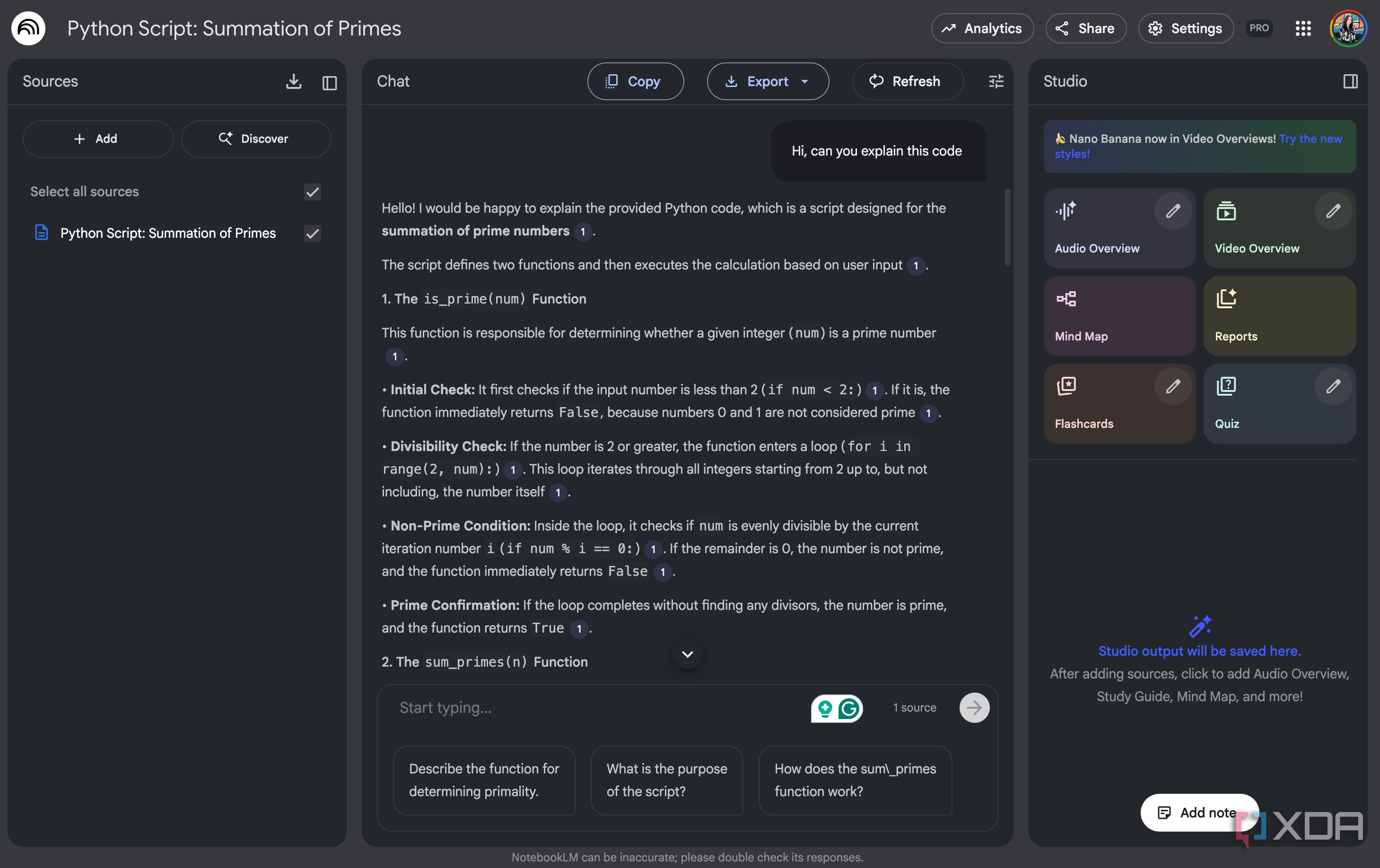Open Analytics

[x=982, y=28]
